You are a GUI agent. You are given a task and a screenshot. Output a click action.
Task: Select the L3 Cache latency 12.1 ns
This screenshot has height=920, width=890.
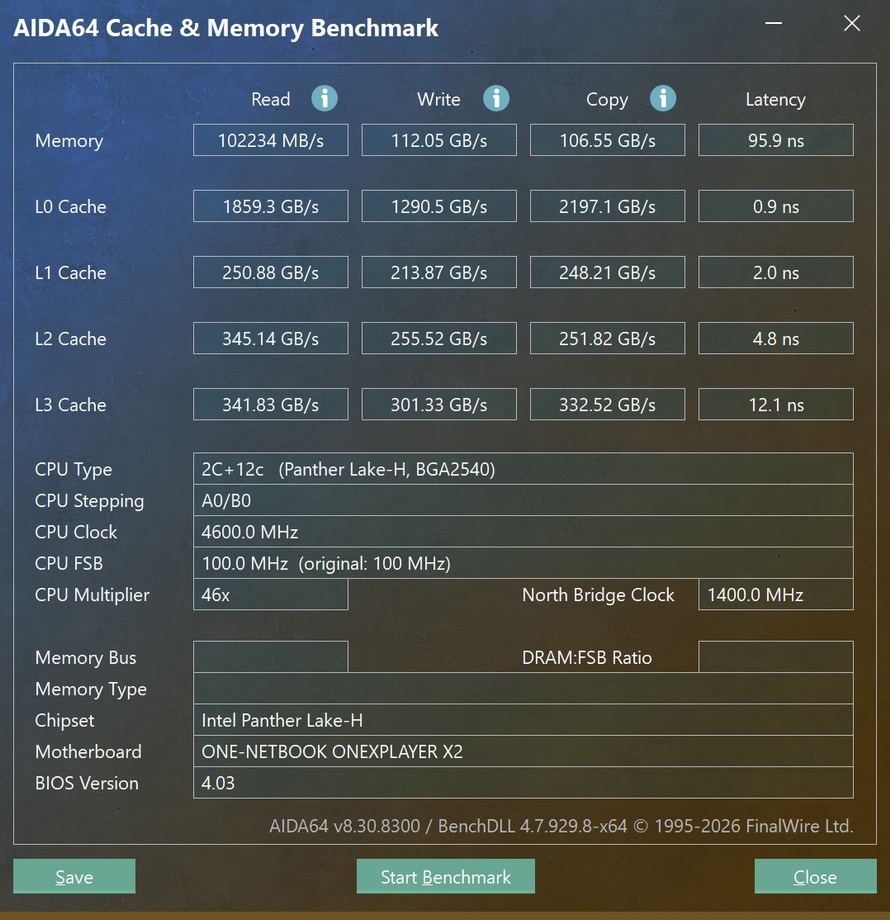coord(776,404)
